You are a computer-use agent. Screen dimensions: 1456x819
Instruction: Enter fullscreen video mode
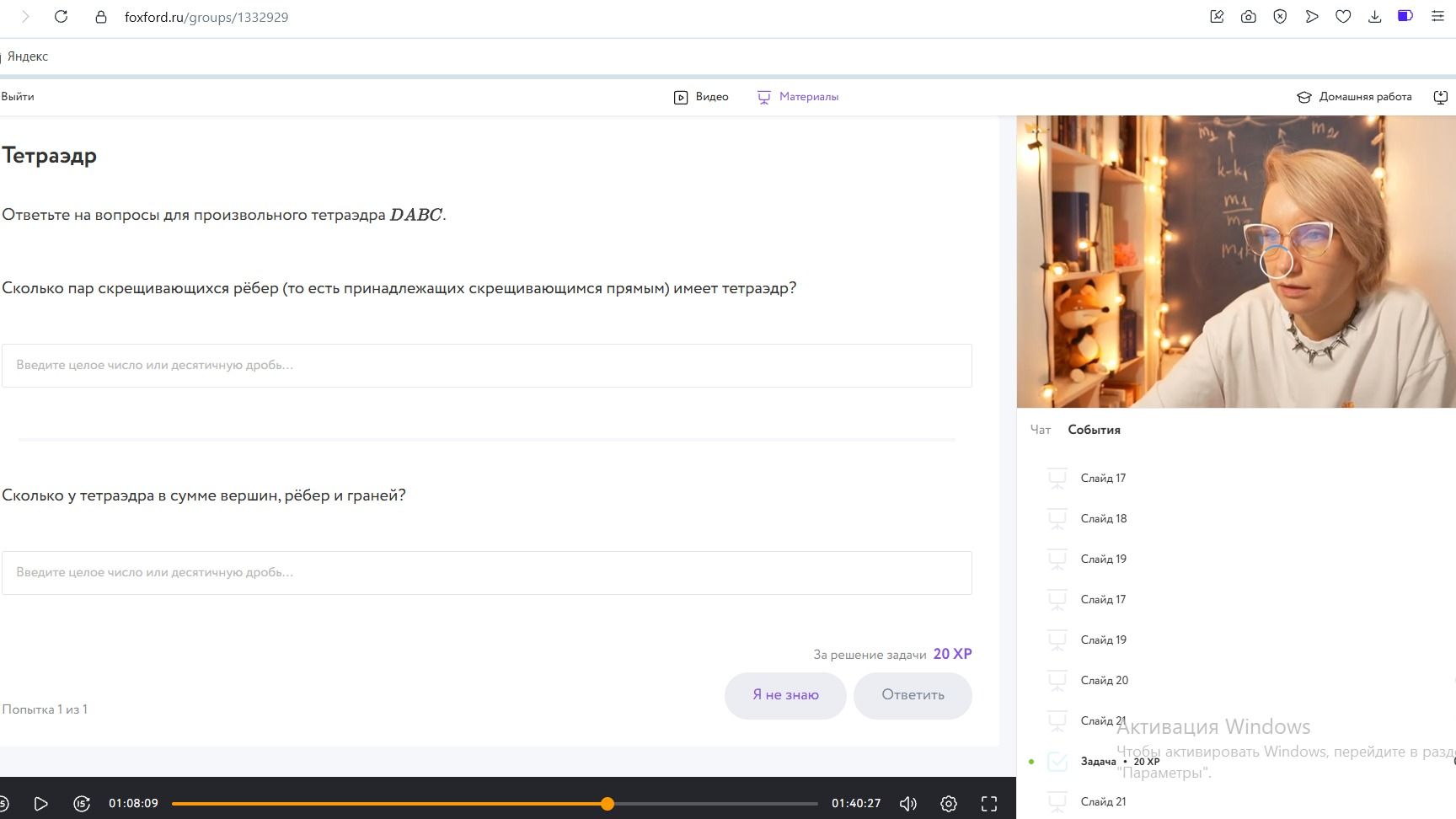(989, 804)
